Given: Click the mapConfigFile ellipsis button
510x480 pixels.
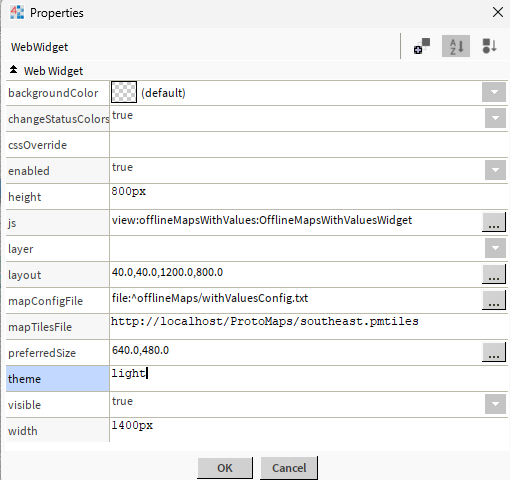Looking at the screenshot, I should pyautogui.click(x=494, y=300).
